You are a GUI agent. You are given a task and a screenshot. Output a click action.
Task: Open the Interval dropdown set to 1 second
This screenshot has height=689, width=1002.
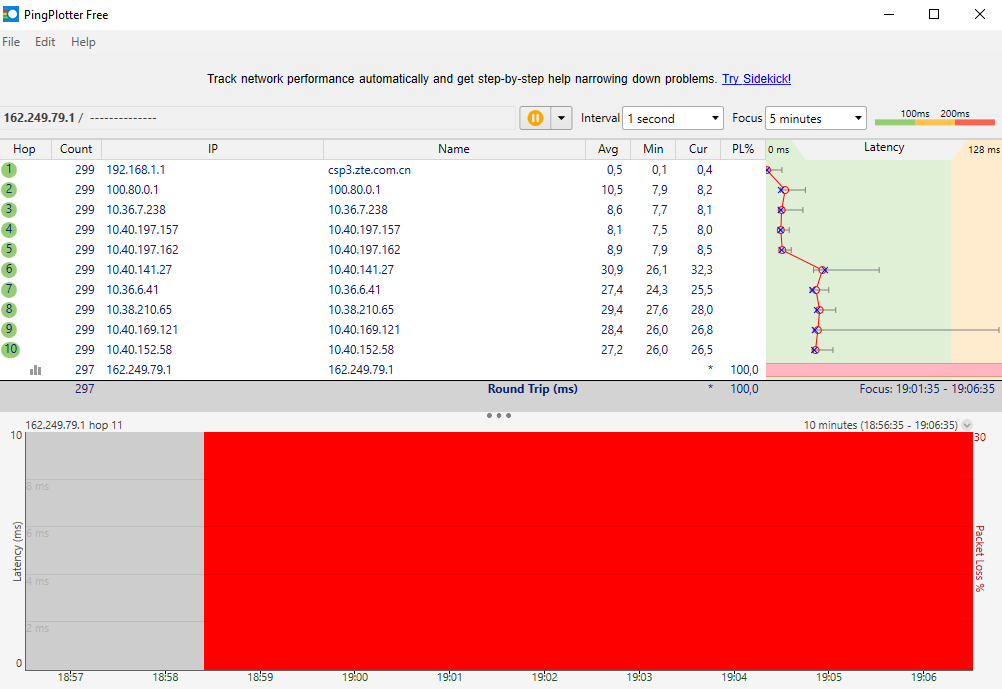(x=672, y=118)
